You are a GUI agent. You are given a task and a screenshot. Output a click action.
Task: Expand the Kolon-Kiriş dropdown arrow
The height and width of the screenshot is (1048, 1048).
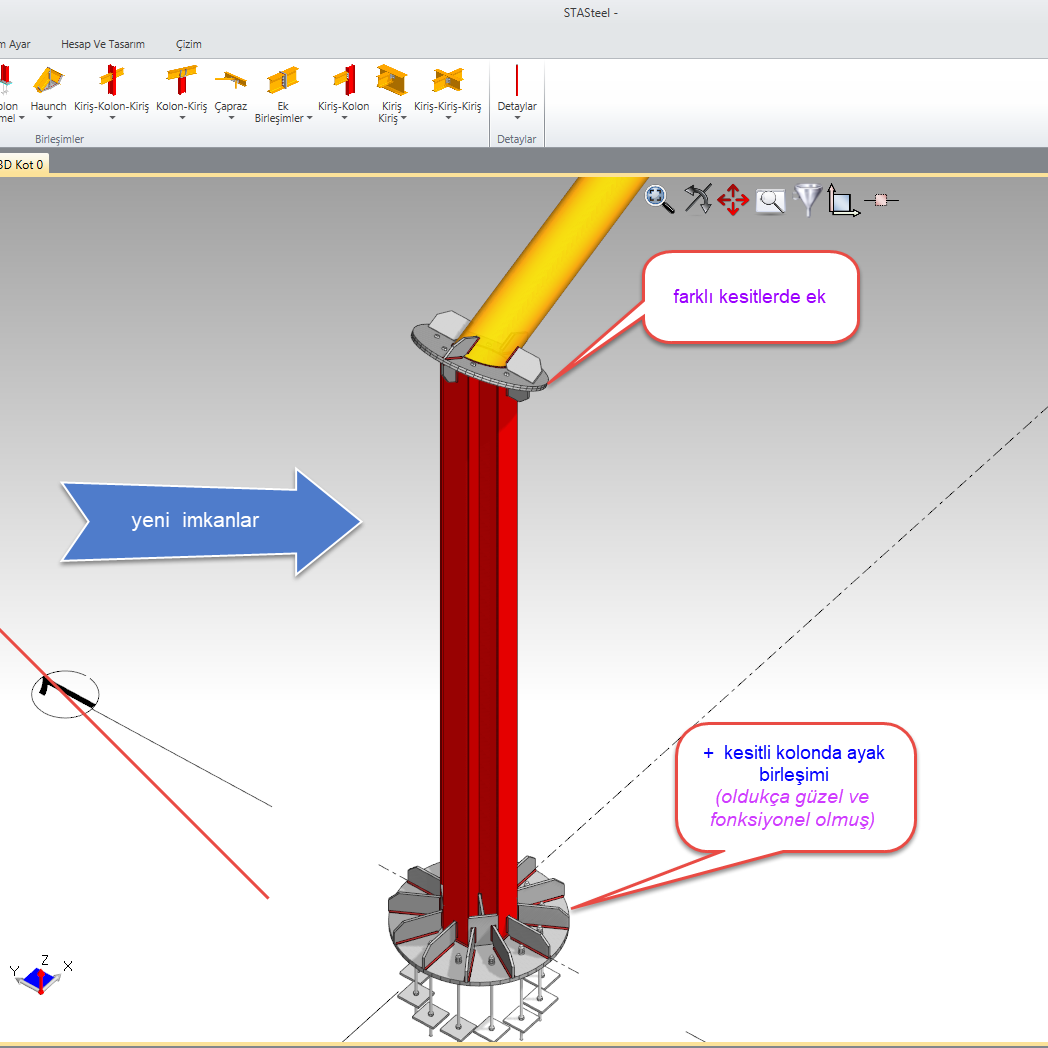(x=182, y=118)
